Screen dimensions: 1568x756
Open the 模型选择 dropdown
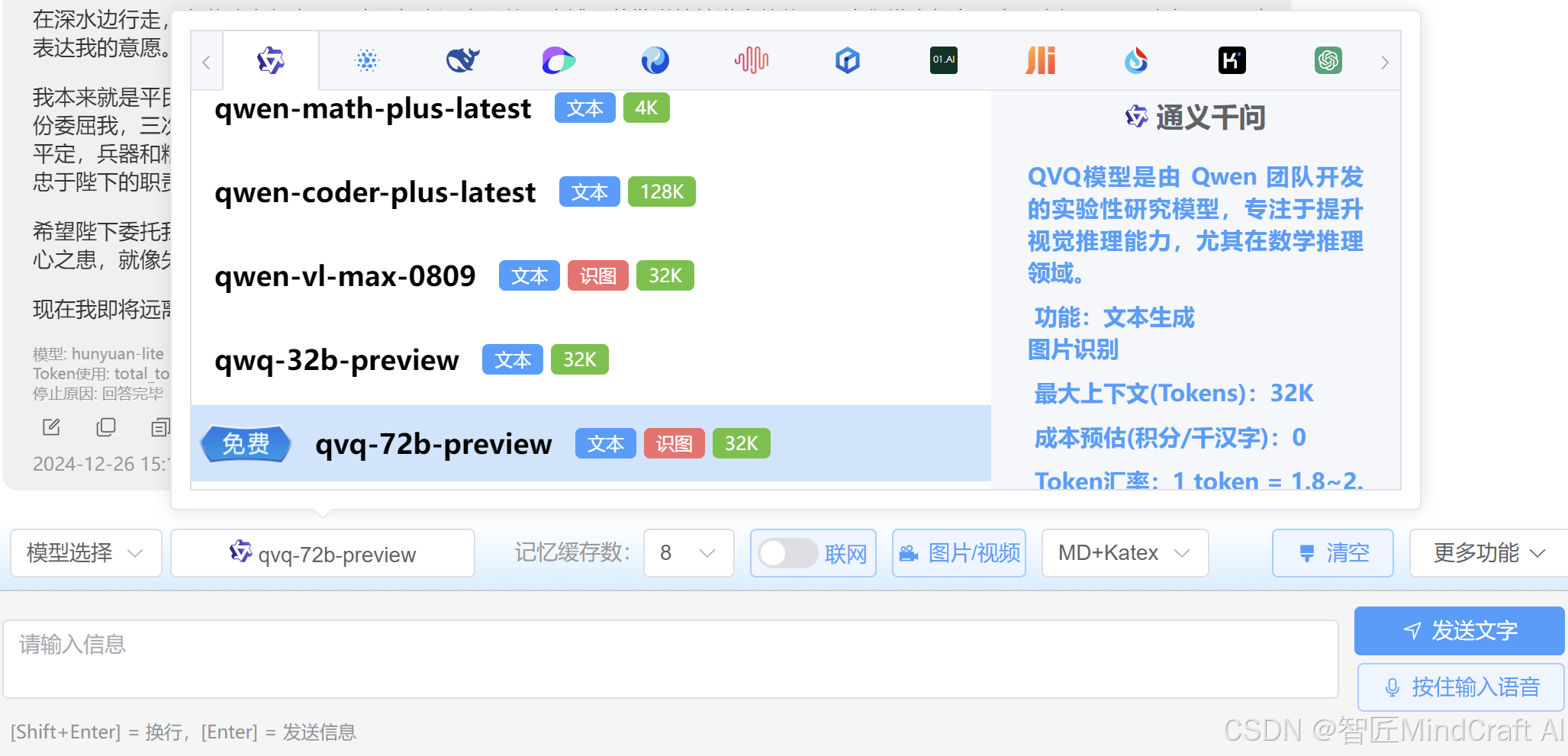[x=86, y=553]
